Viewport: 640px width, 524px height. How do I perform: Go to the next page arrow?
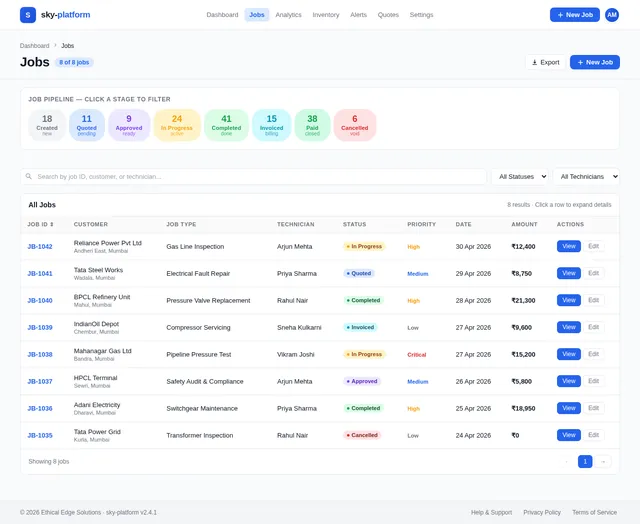click(x=602, y=462)
